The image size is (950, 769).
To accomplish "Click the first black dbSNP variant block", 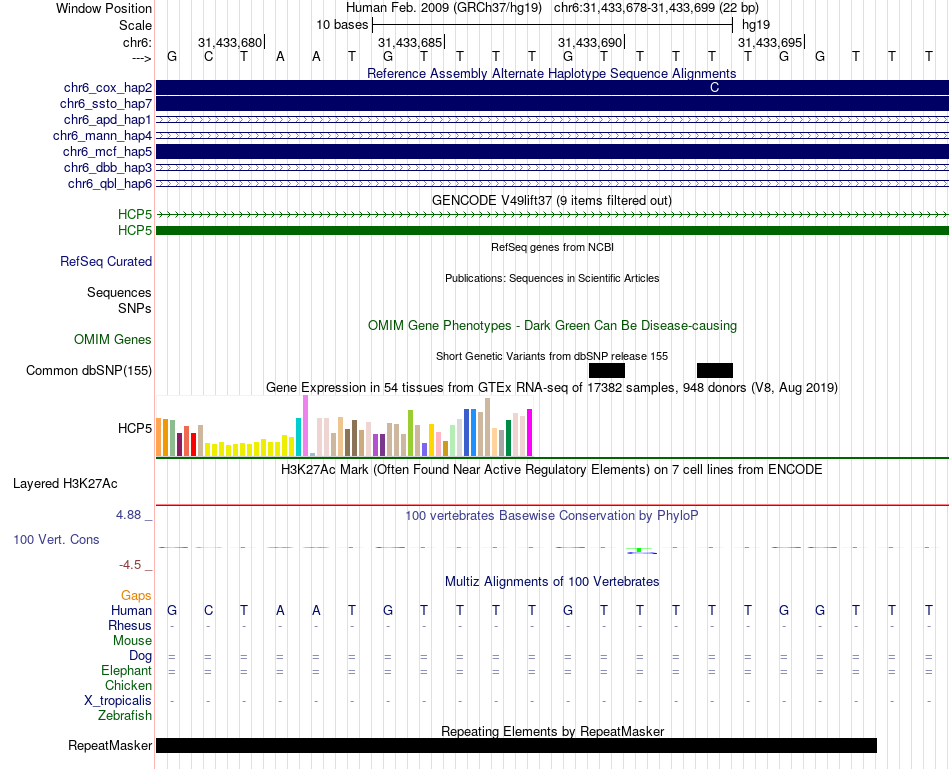I will 606,370.
